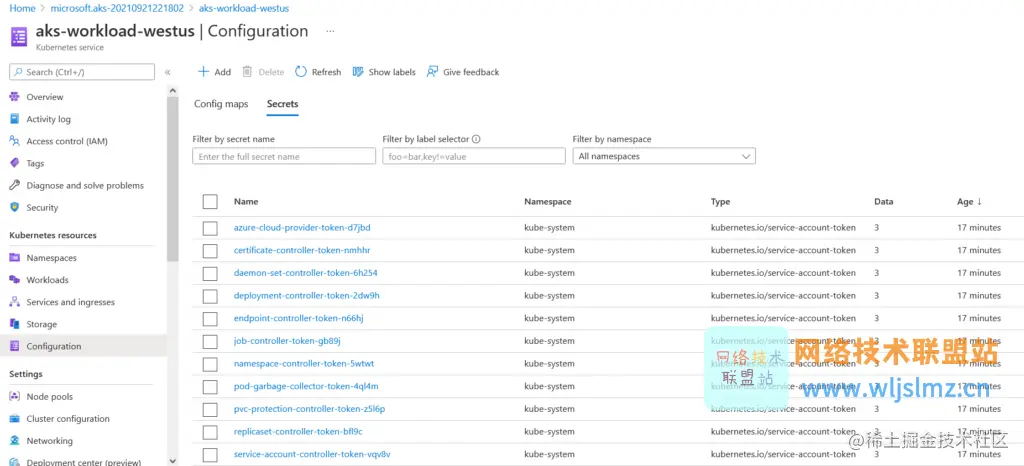Viewport: 1024px width, 466px height.
Task: Check the replicaset-controller-token-bfl9c row checkbox
Action: (x=210, y=432)
